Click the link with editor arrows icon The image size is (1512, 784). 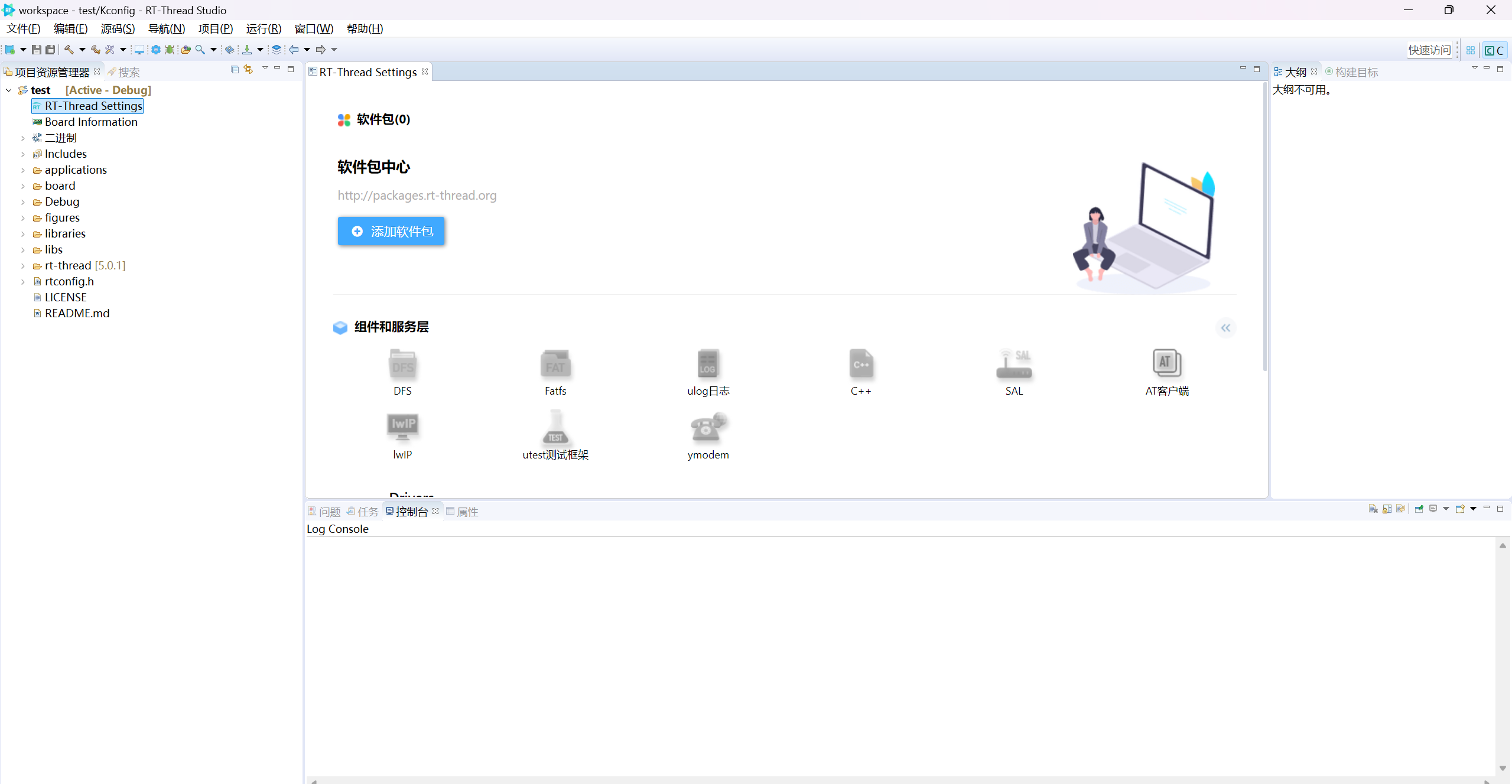(x=248, y=70)
